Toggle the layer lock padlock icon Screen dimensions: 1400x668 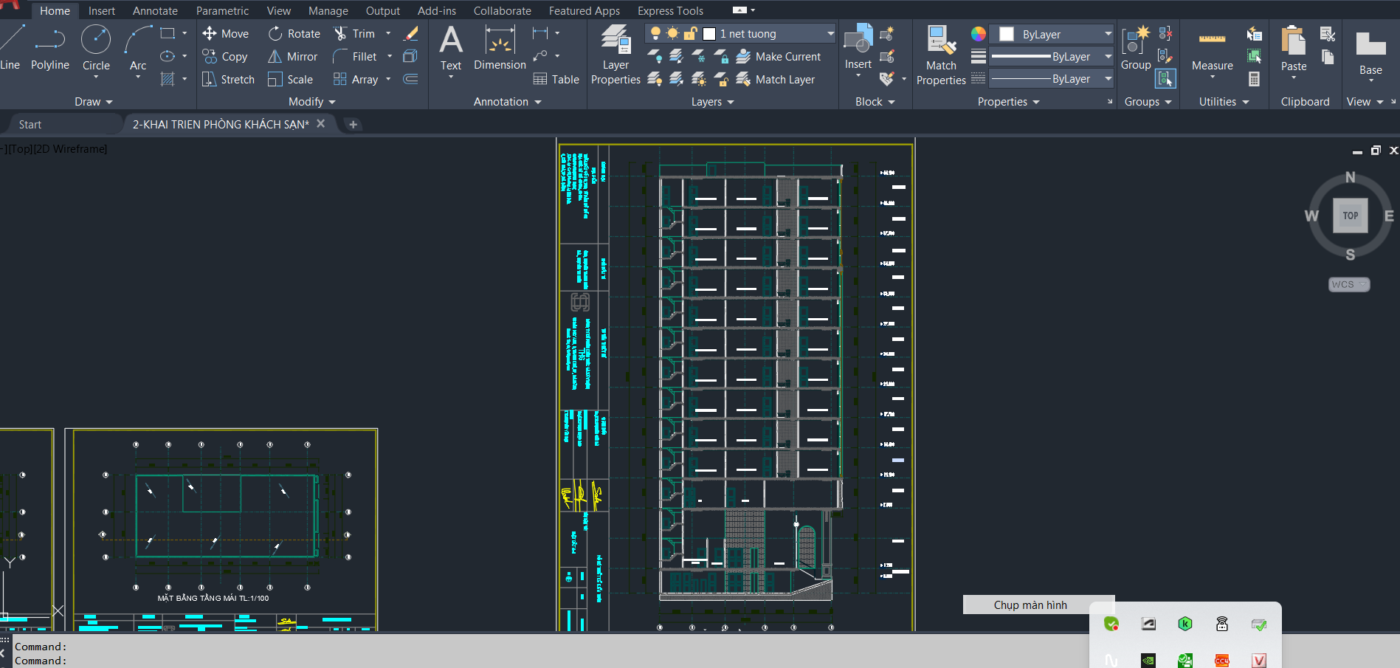click(x=690, y=34)
